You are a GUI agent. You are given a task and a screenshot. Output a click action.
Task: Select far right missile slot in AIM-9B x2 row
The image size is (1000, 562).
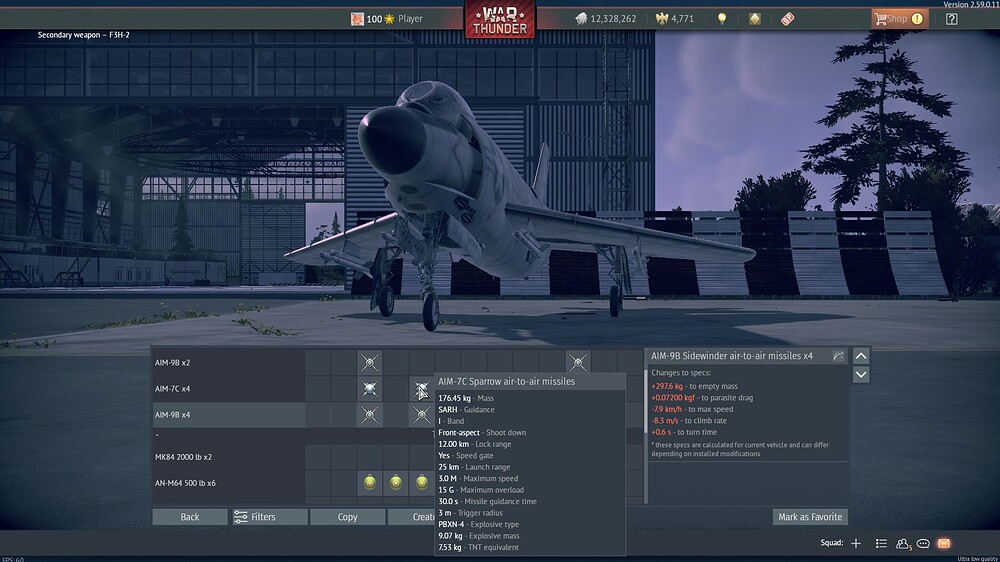click(578, 362)
